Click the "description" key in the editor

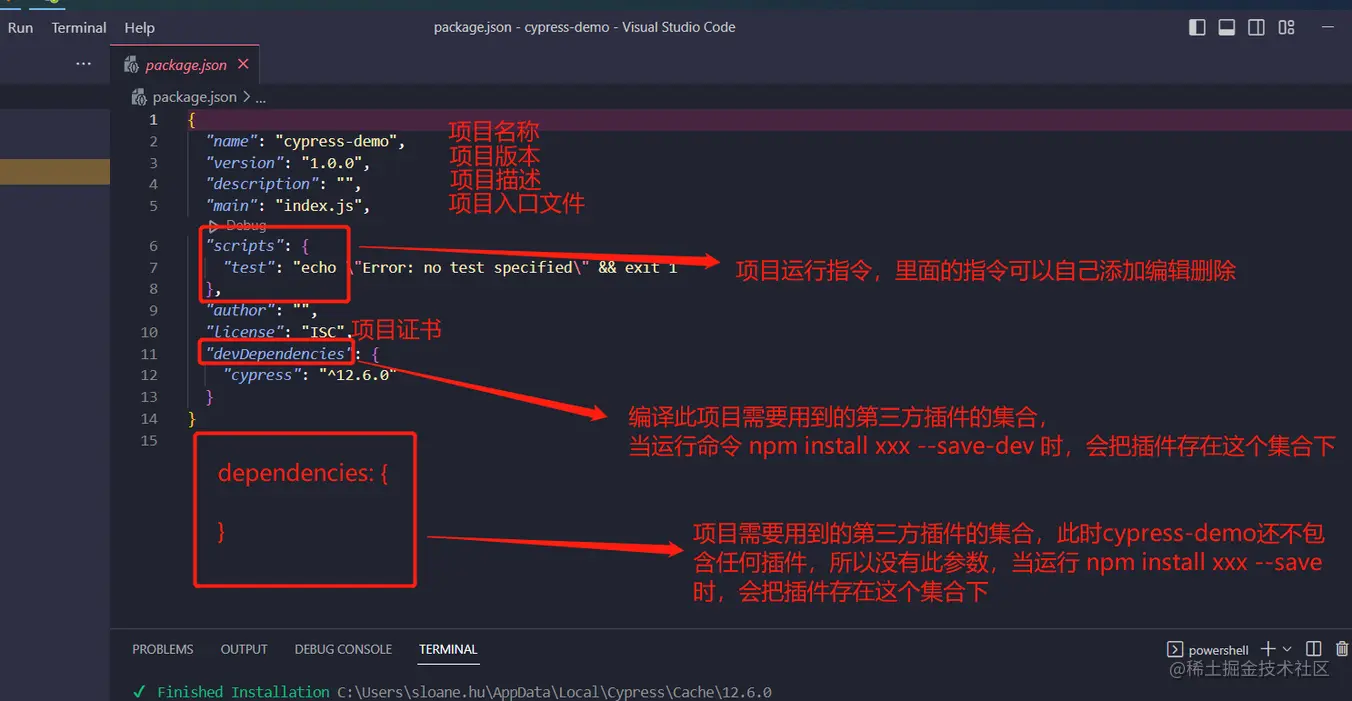(263, 184)
